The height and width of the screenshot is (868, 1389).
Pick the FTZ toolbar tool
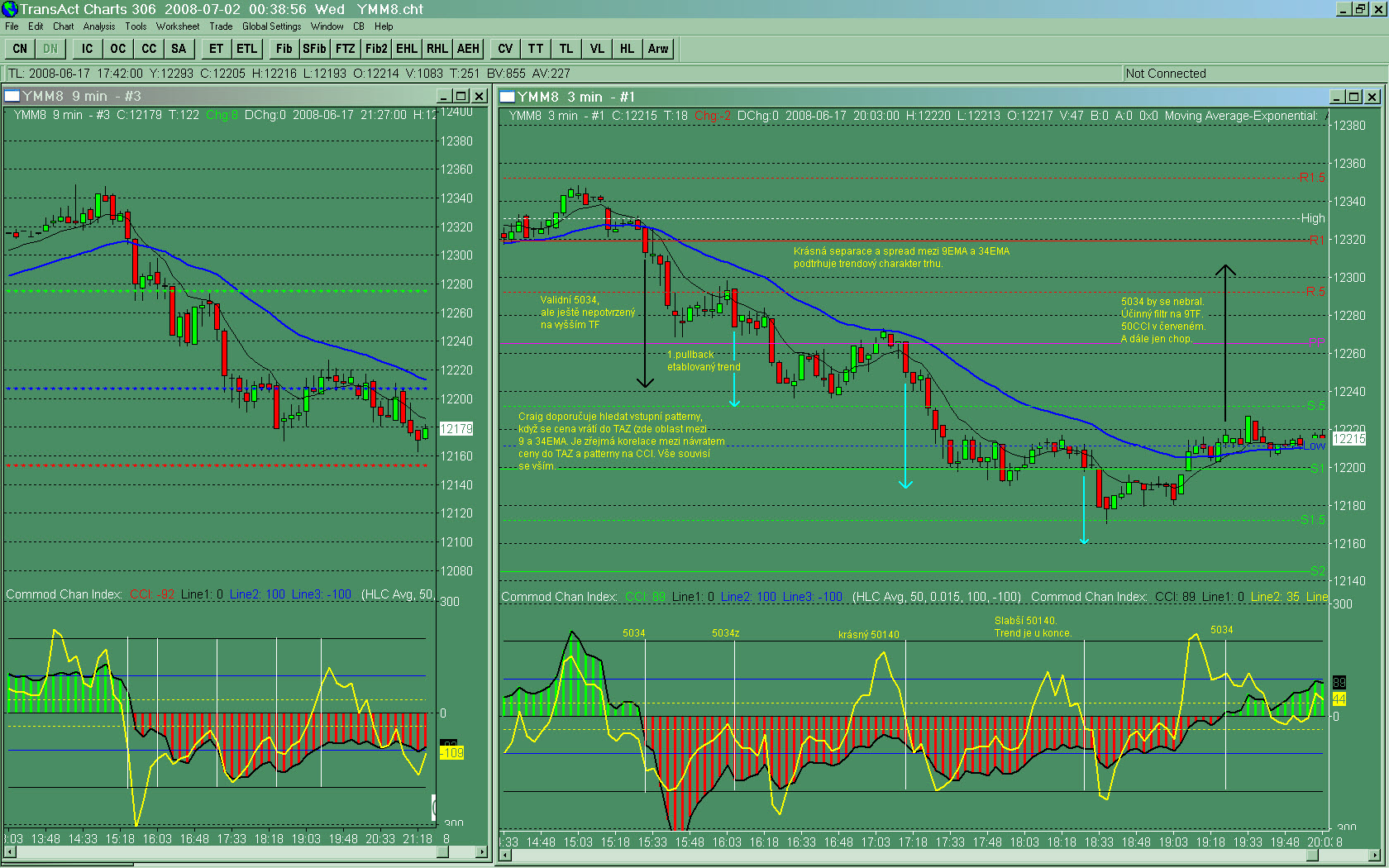(346, 49)
